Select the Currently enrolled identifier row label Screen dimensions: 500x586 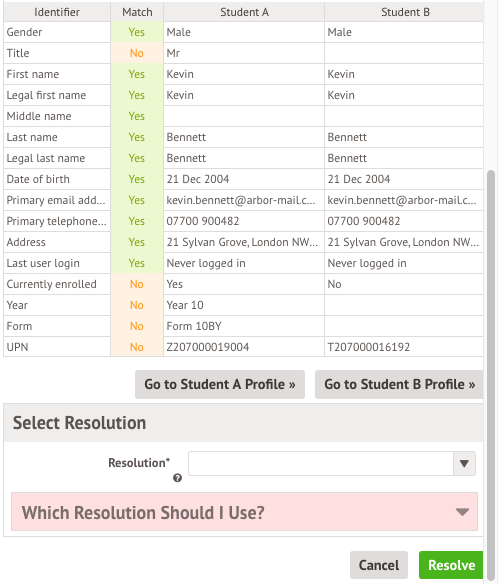pyautogui.click(x=57, y=284)
